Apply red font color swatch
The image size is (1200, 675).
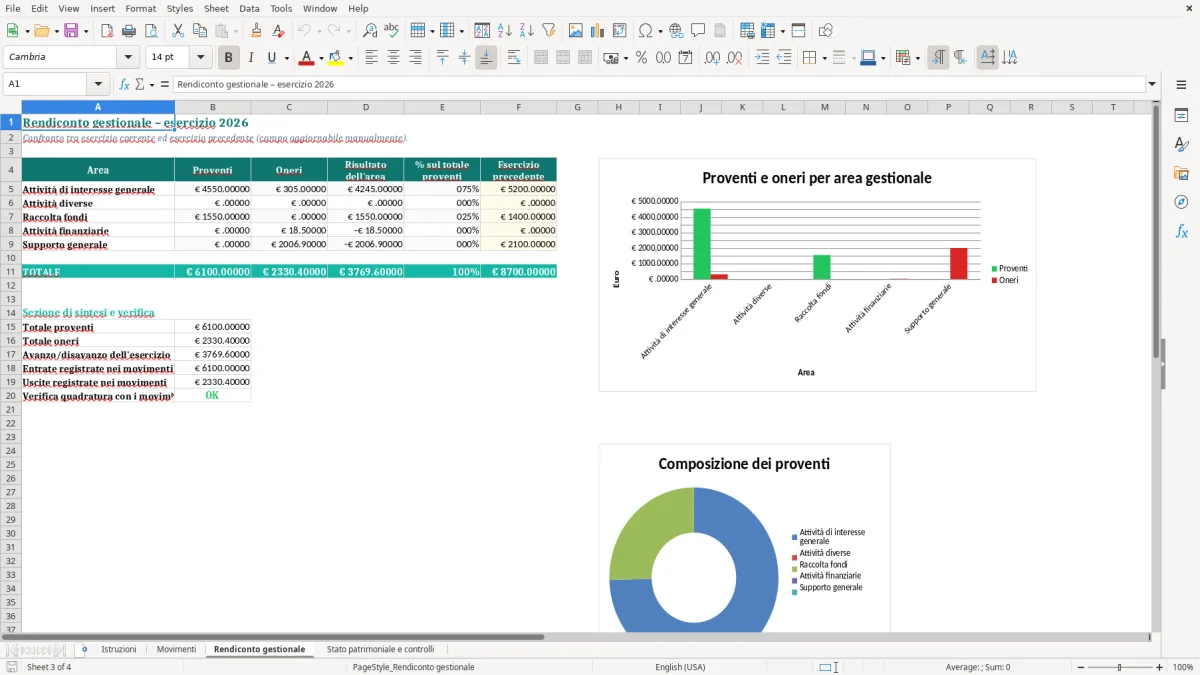tap(307, 58)
